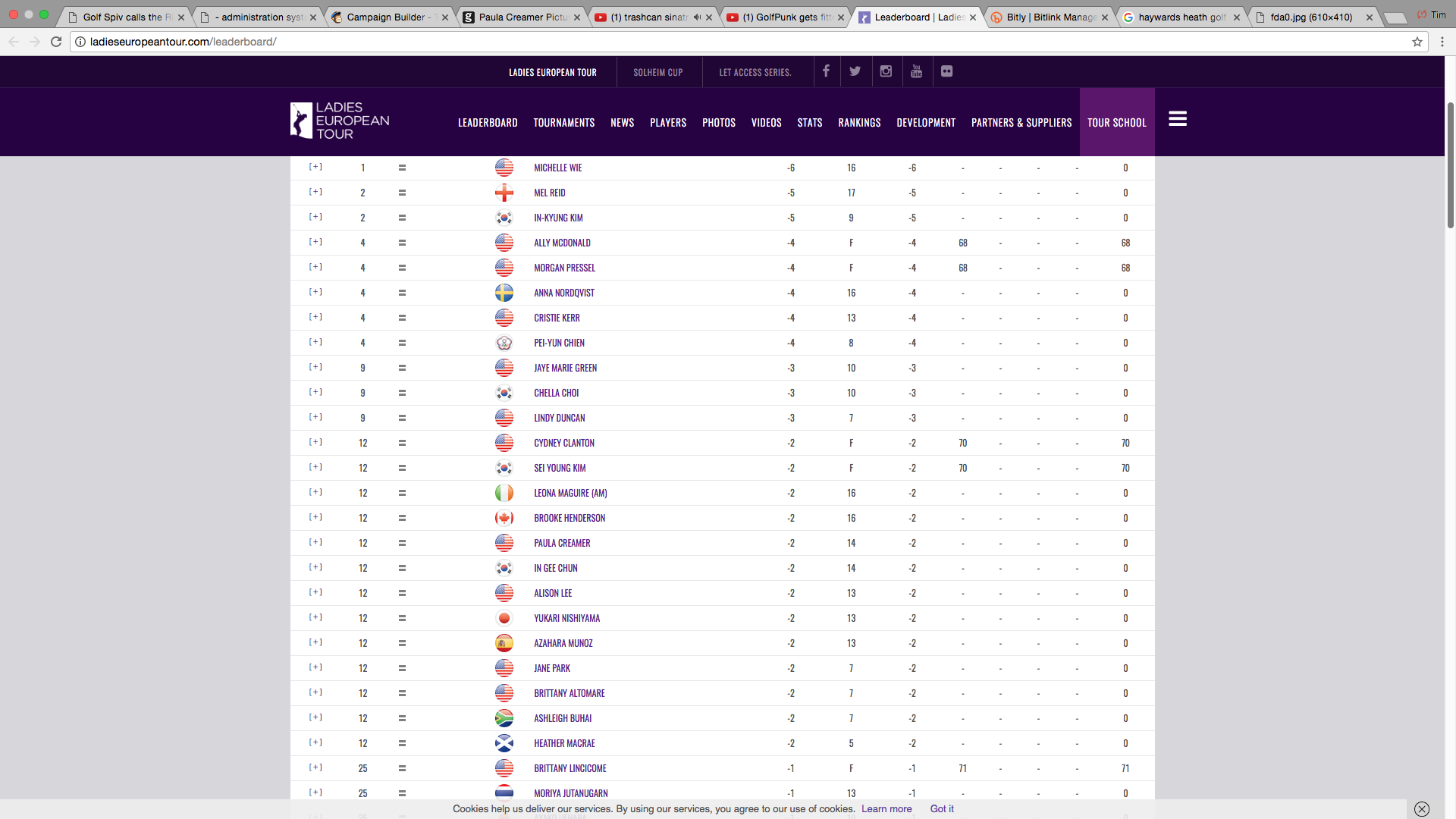Open the Twitter icon in top bar

(x=855, y=71)
